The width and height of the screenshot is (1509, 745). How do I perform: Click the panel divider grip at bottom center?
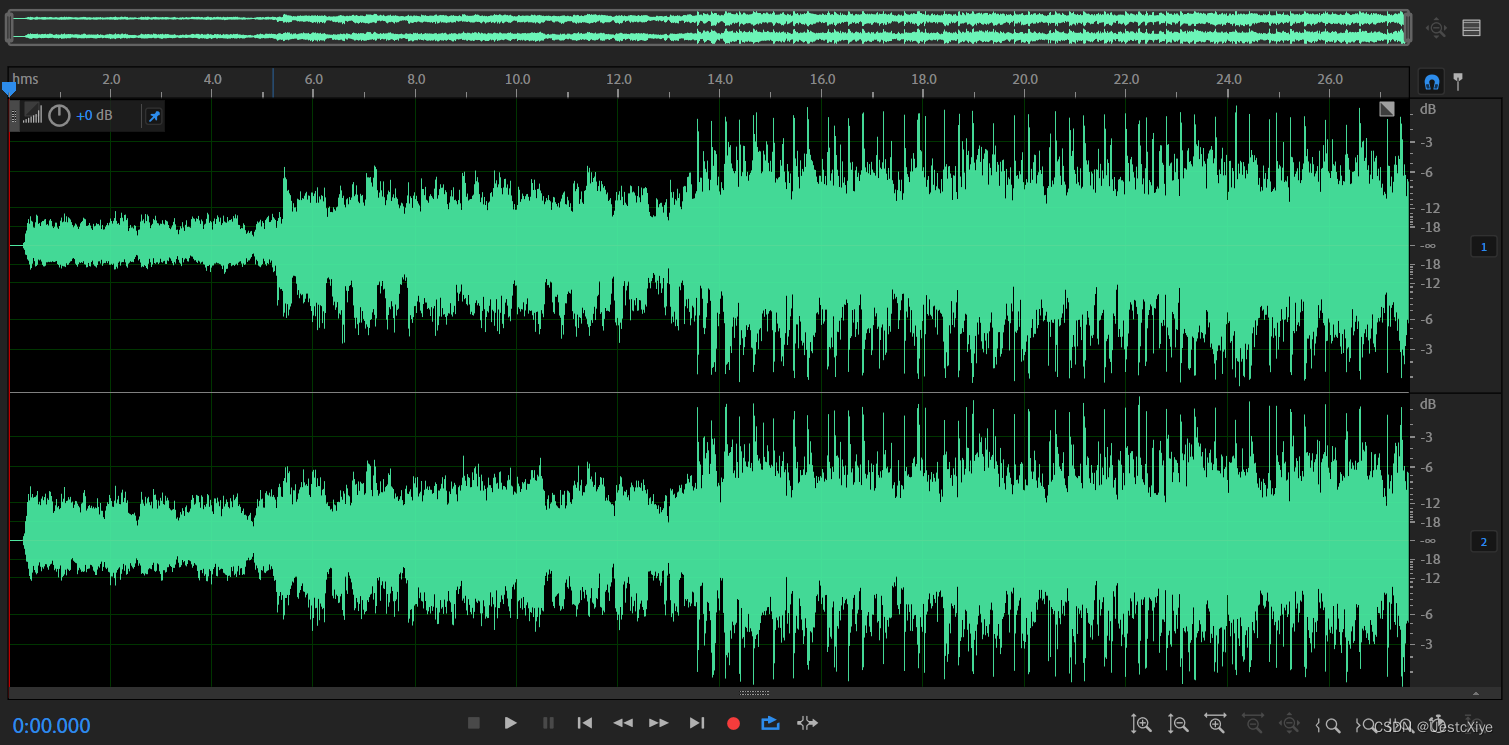(754, 693)
